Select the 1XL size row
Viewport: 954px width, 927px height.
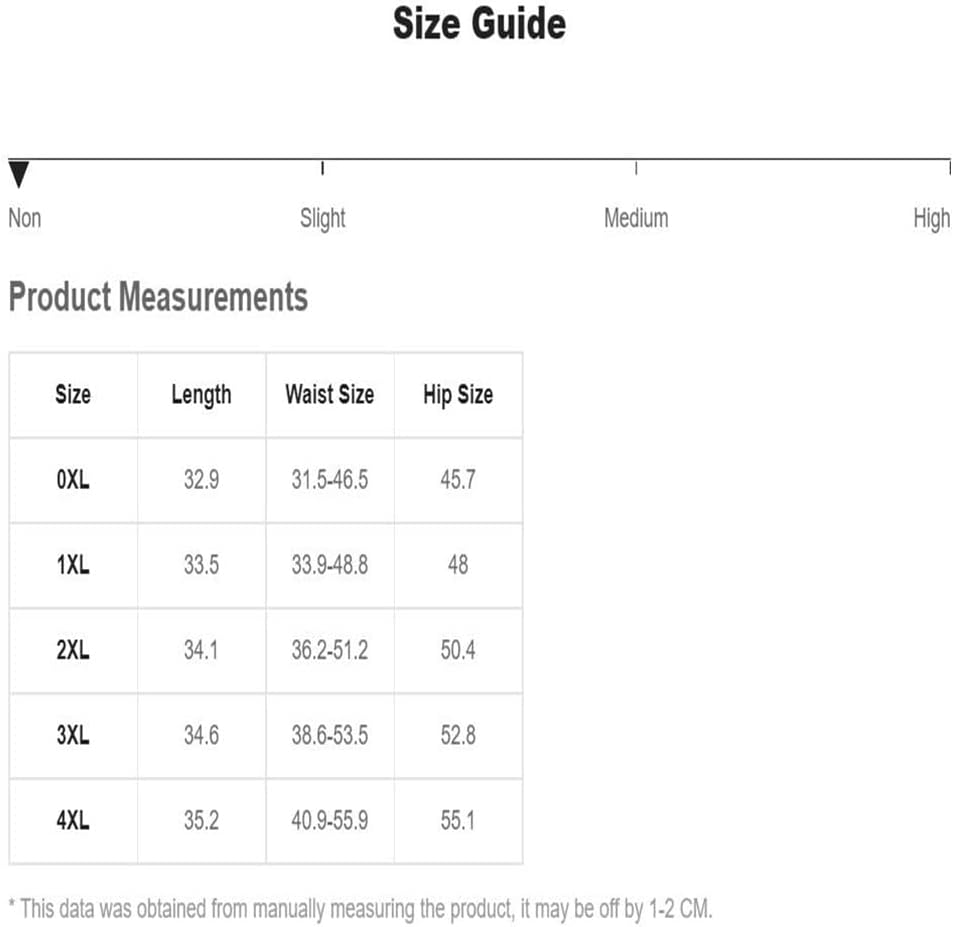73,565
